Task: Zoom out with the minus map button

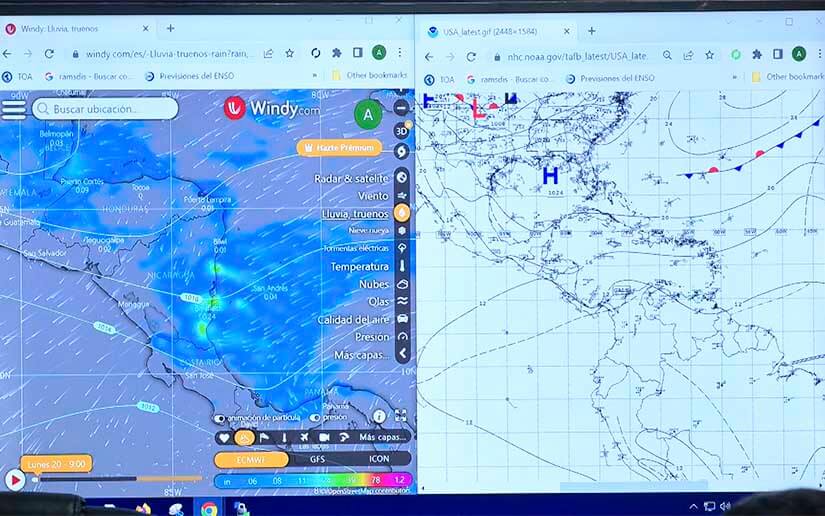Action: click(401, 108)
